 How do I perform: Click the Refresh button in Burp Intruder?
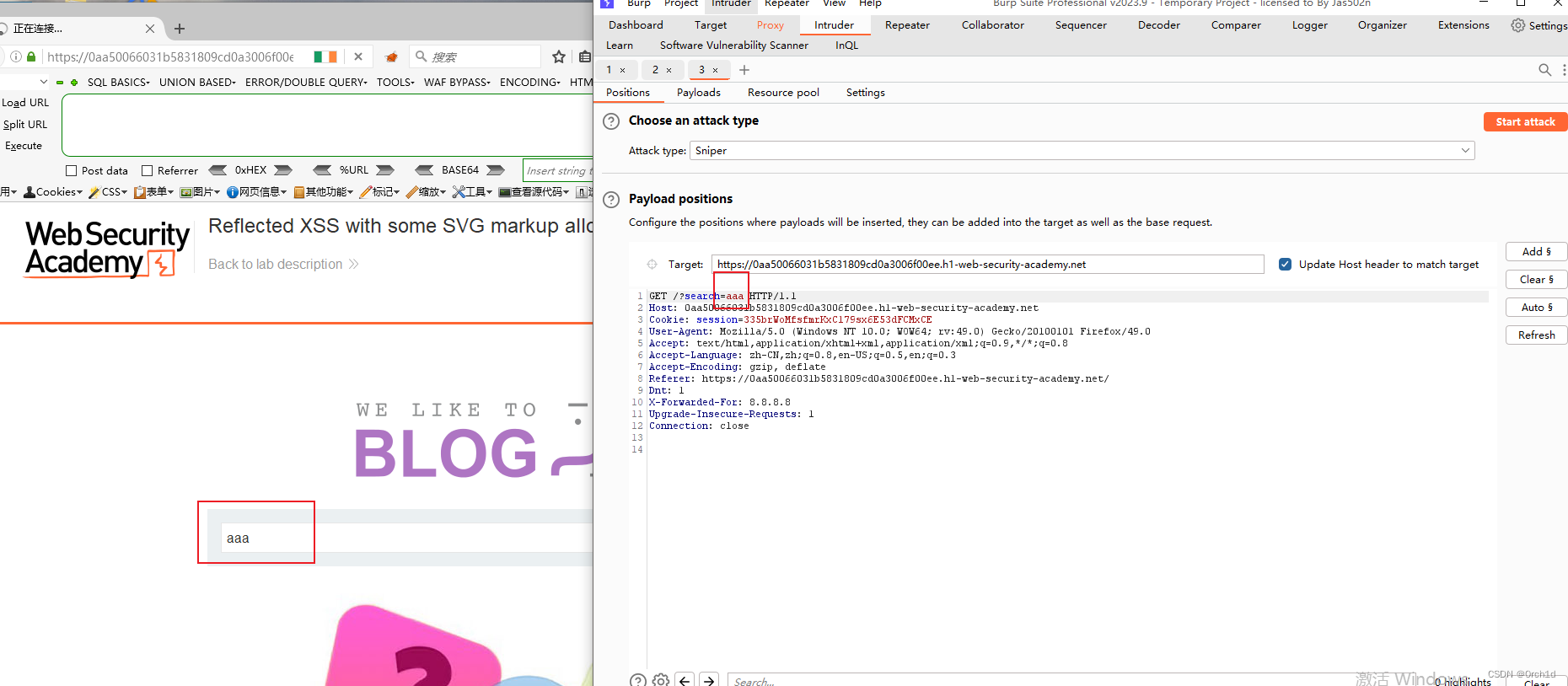tap(1536, 335)
